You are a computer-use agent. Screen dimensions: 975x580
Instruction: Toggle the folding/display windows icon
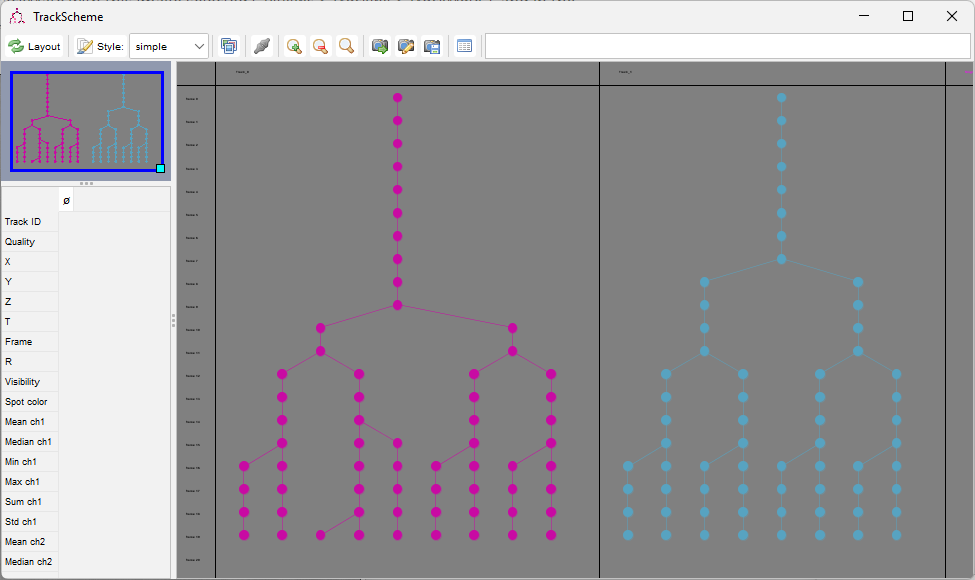tap(229, 47)
